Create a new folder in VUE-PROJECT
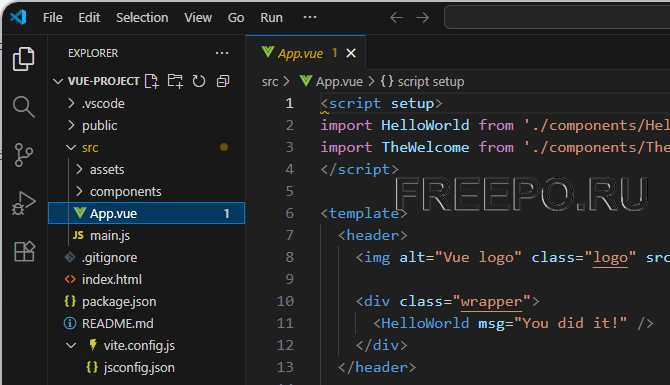 point(175,81)
